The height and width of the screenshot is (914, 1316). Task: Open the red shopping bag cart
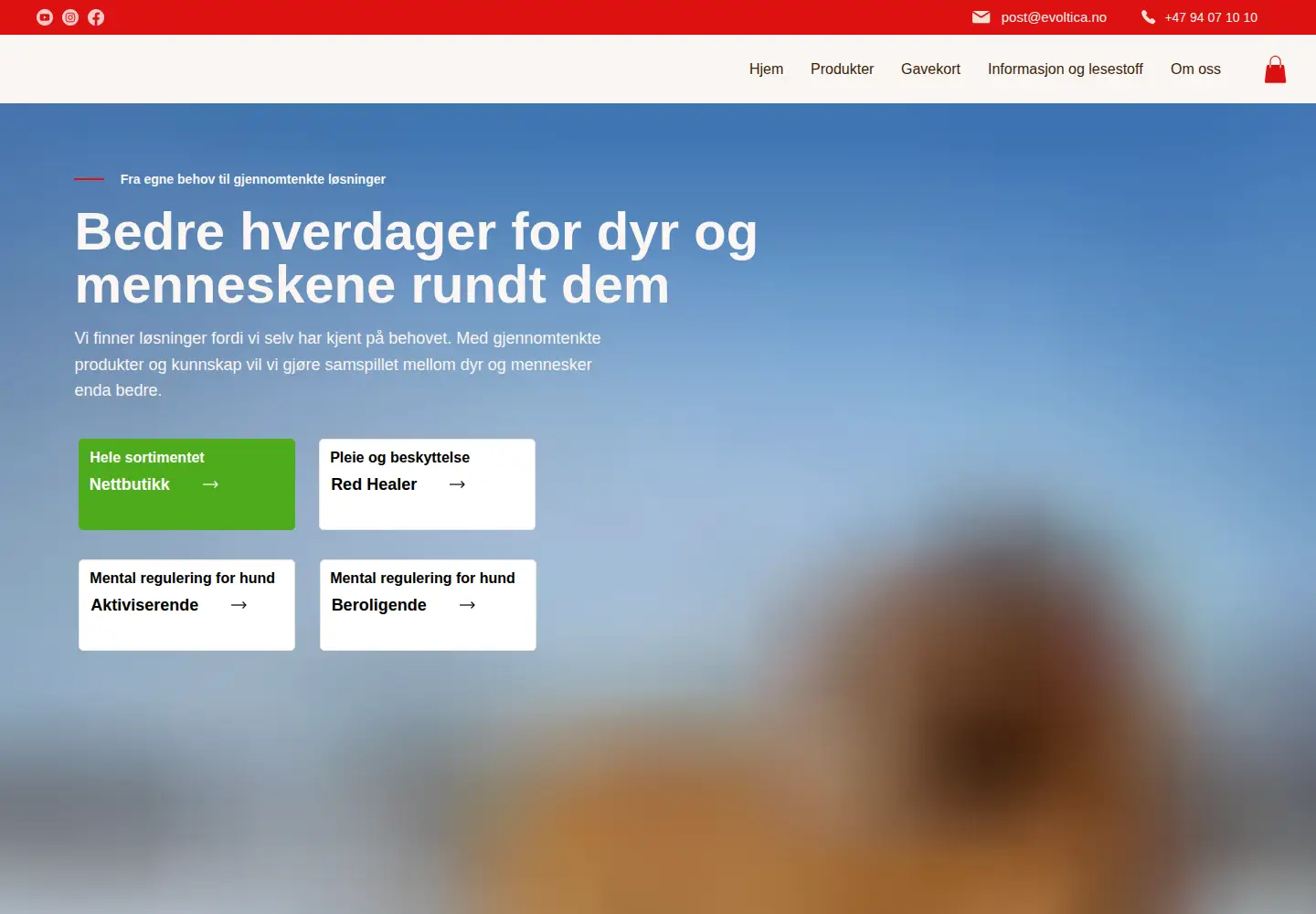click(1276, 69)
